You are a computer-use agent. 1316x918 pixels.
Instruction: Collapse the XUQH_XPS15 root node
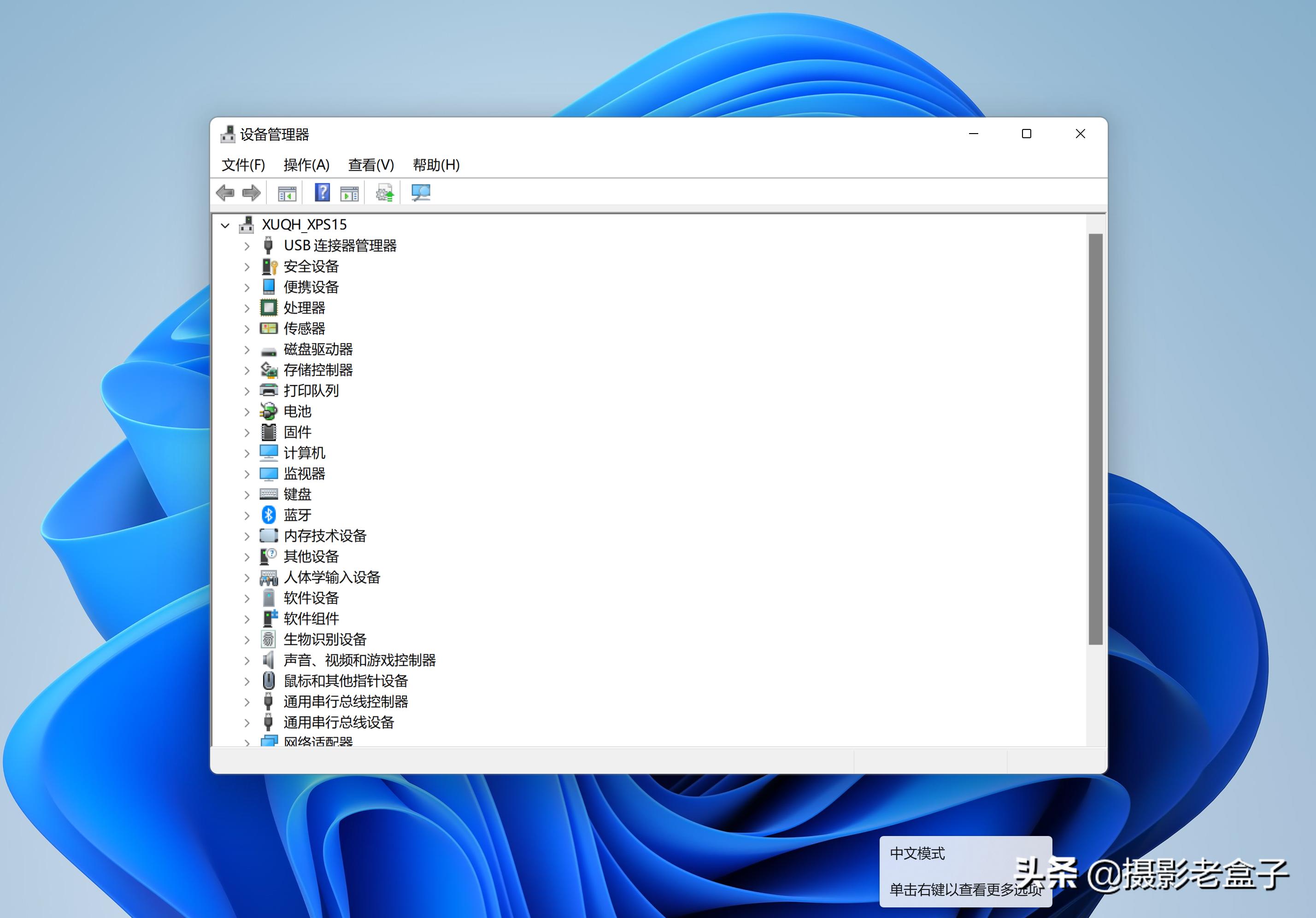click(226, 225)
